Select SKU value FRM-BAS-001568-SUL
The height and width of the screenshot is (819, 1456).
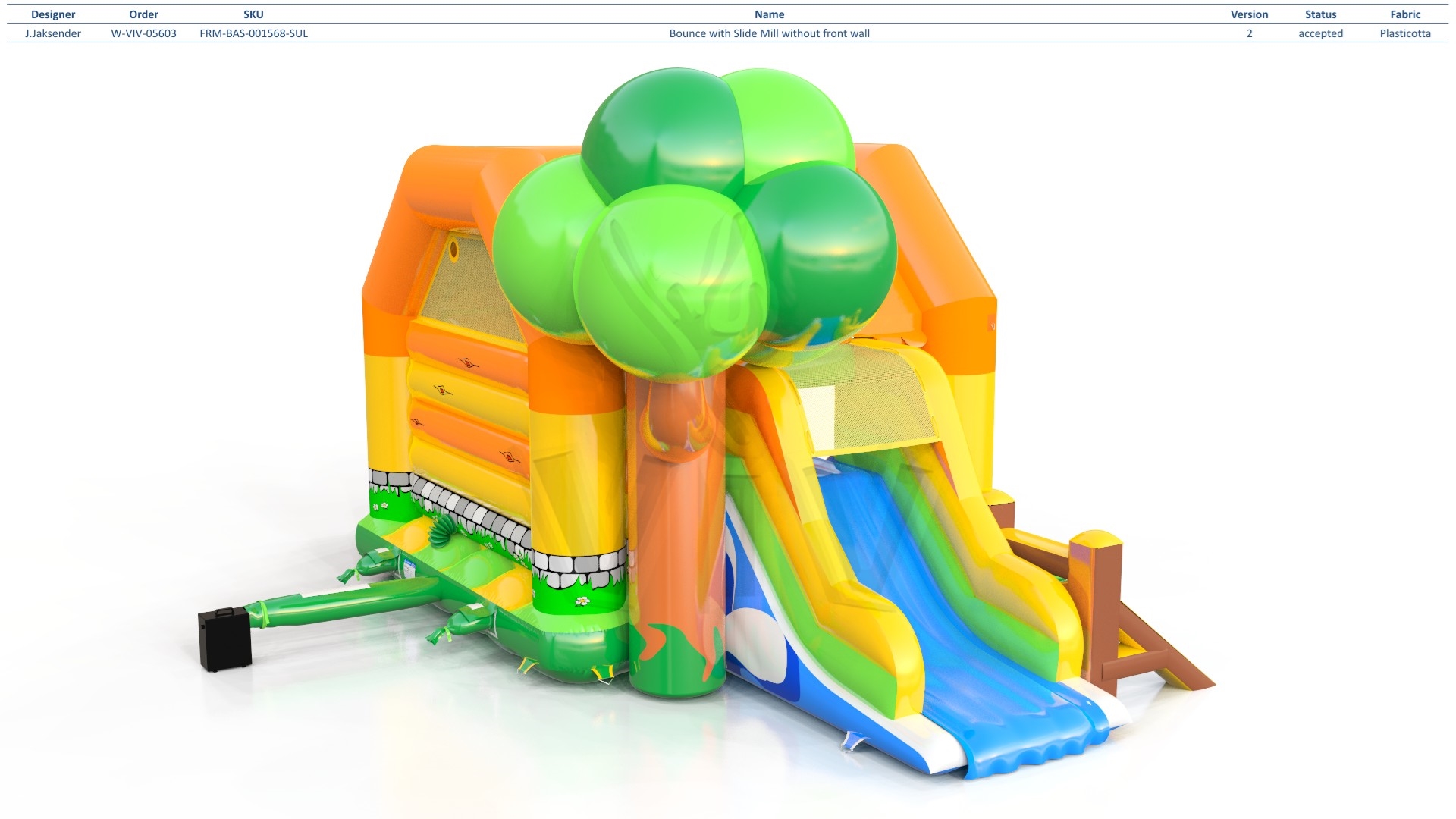[x=253, y=33]
